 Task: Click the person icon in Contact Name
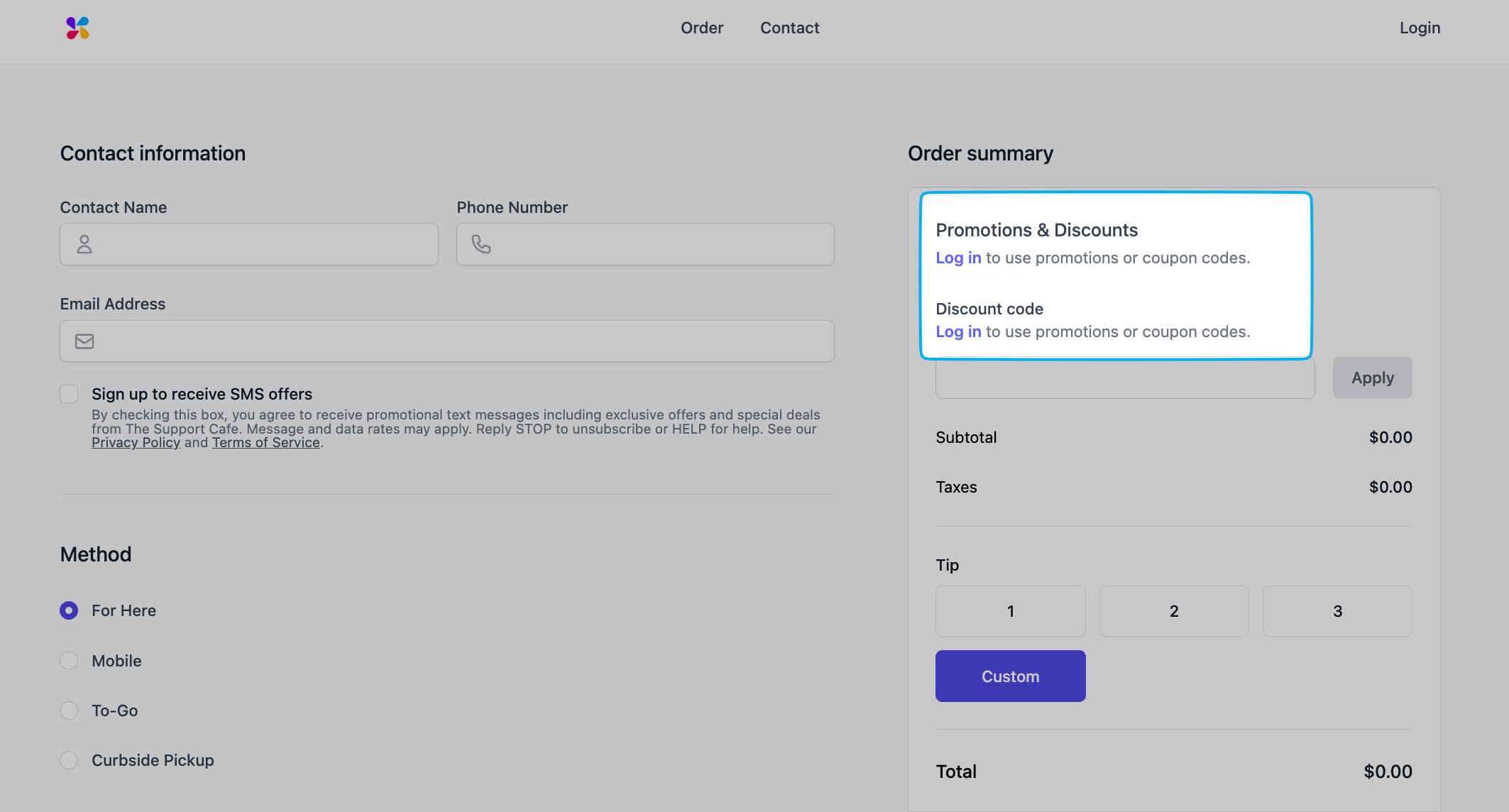click(x=84, y=244)
